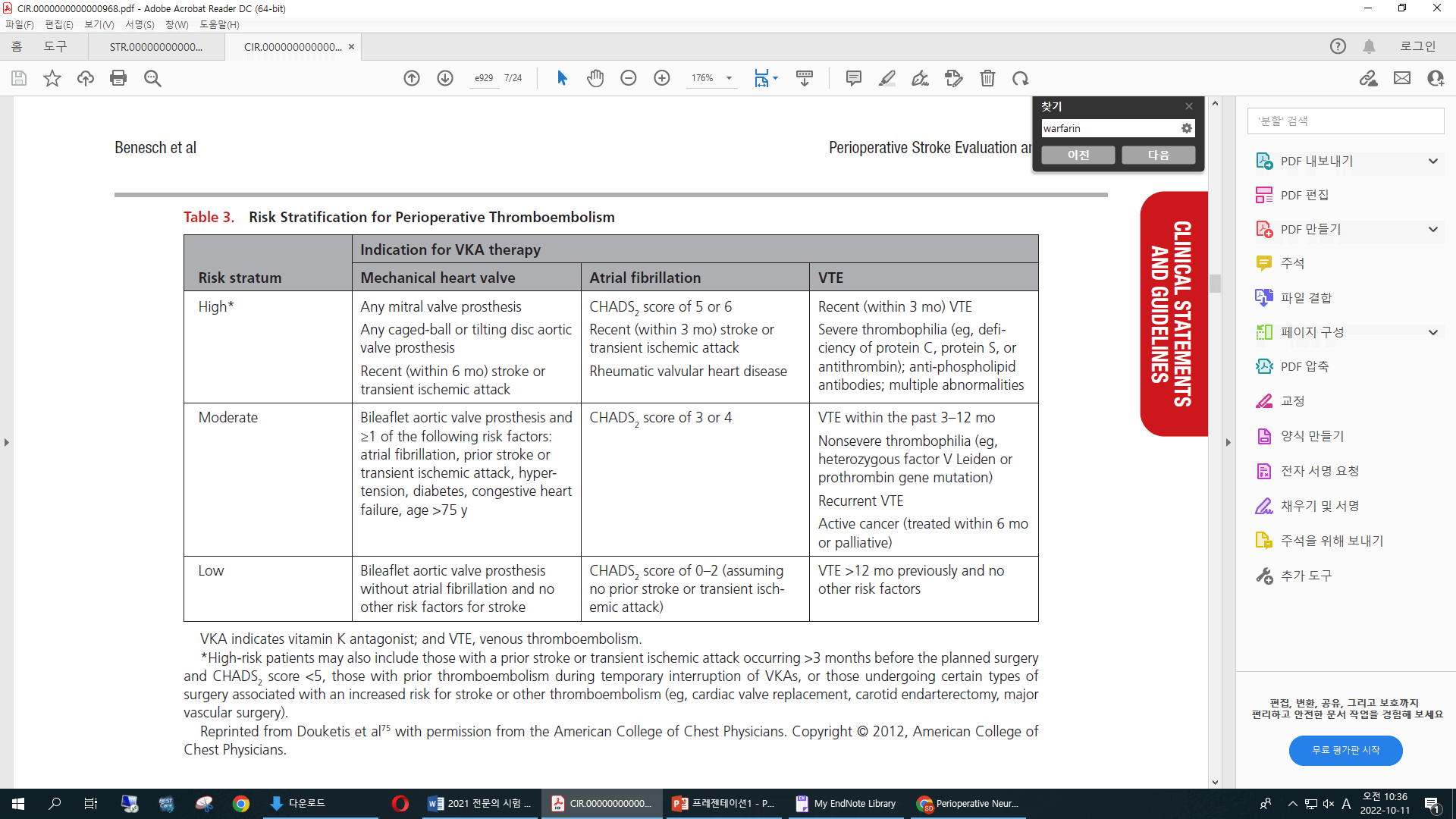Bookmark this file with the star icon
This screenshot has width=1456, height=819.
pos(52,78)
